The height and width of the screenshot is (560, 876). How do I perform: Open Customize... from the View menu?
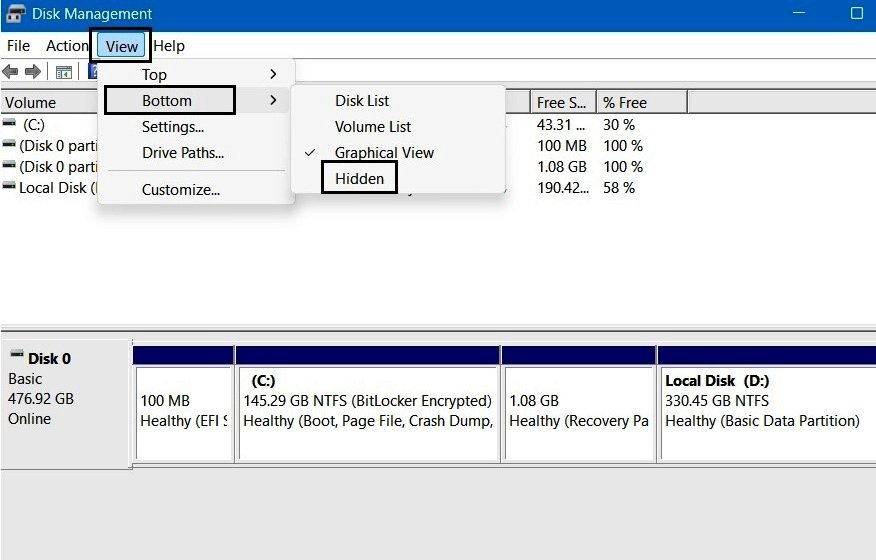coord(196,189)
